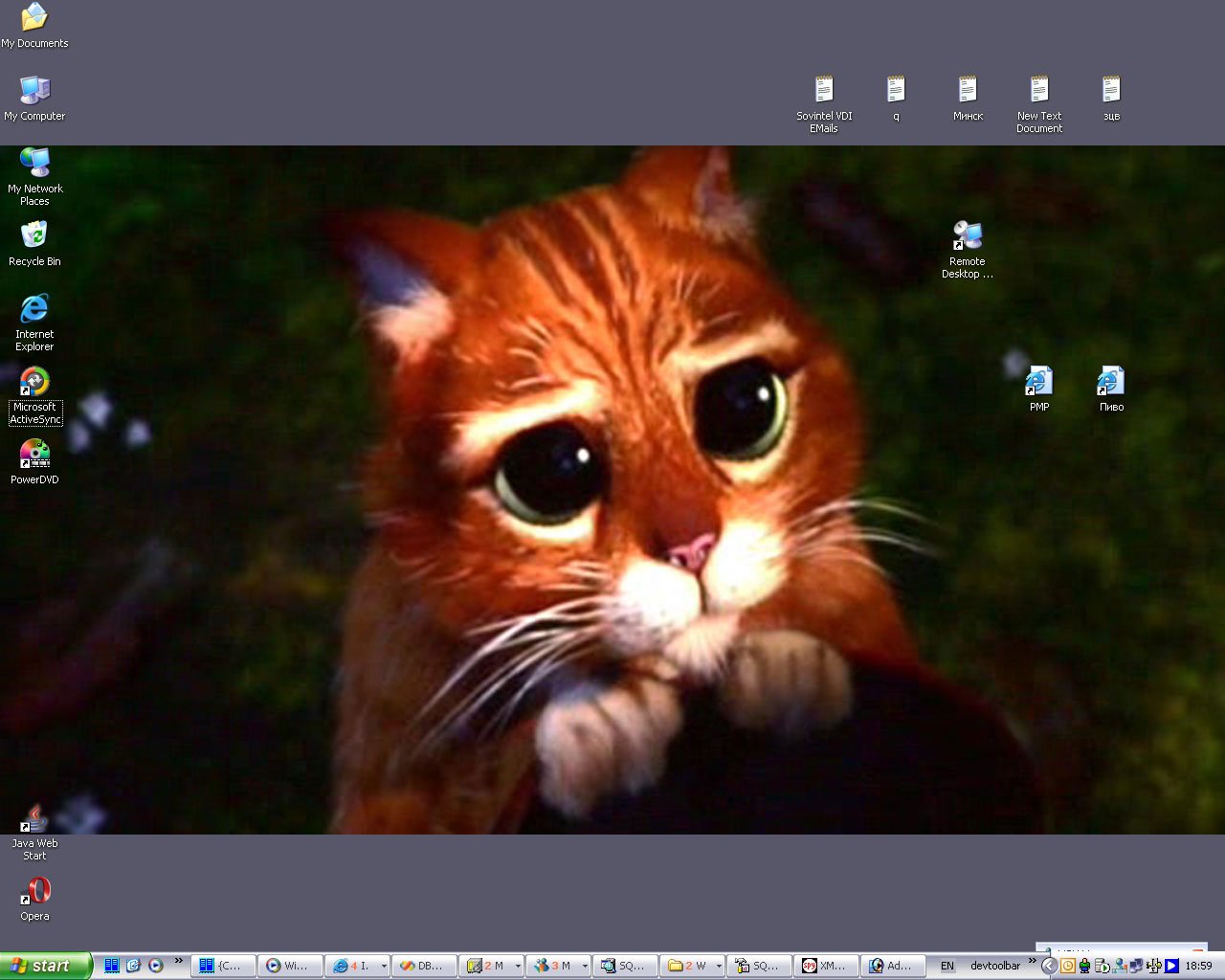Expand hidden system tray icons arrow
The width and height of the screenshot is (1225, 980).
[1049, 966]
